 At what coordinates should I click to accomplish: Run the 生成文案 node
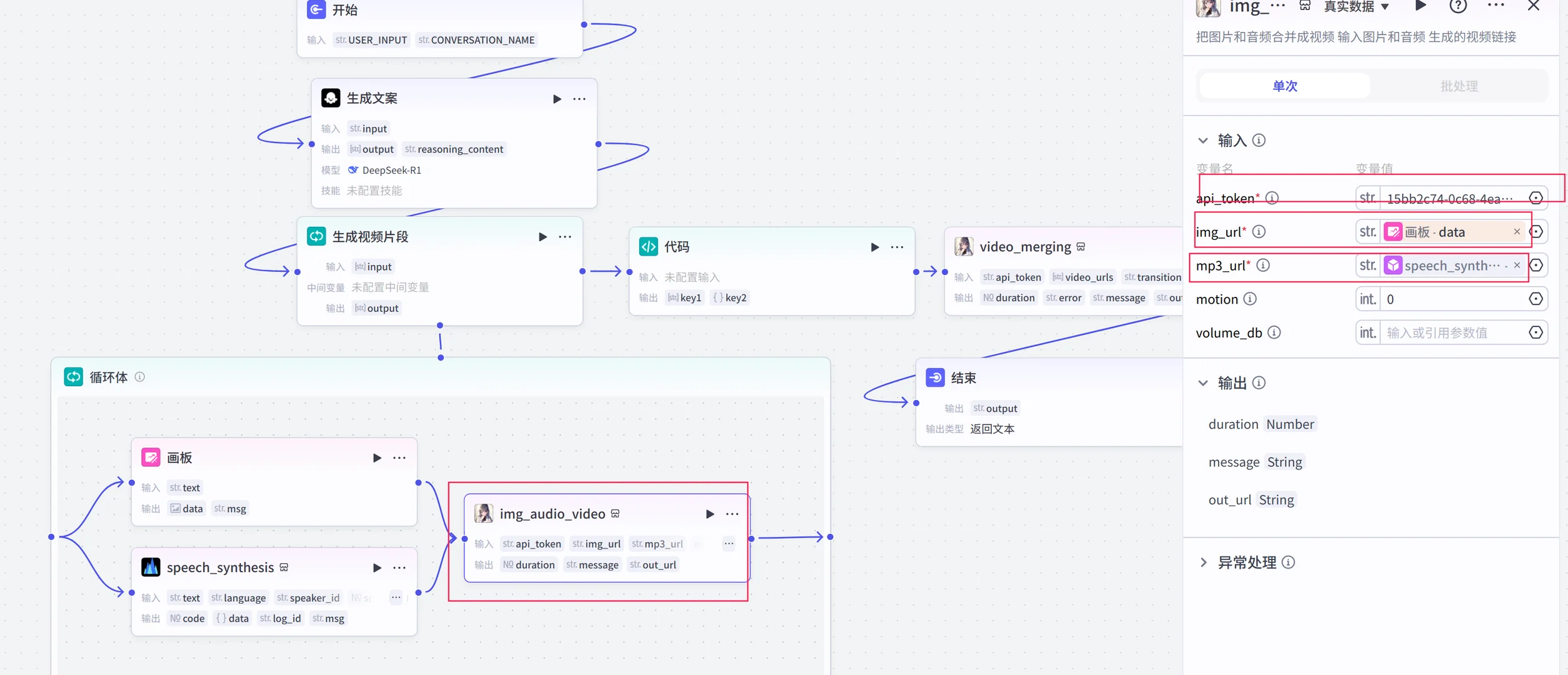point(557,99)
